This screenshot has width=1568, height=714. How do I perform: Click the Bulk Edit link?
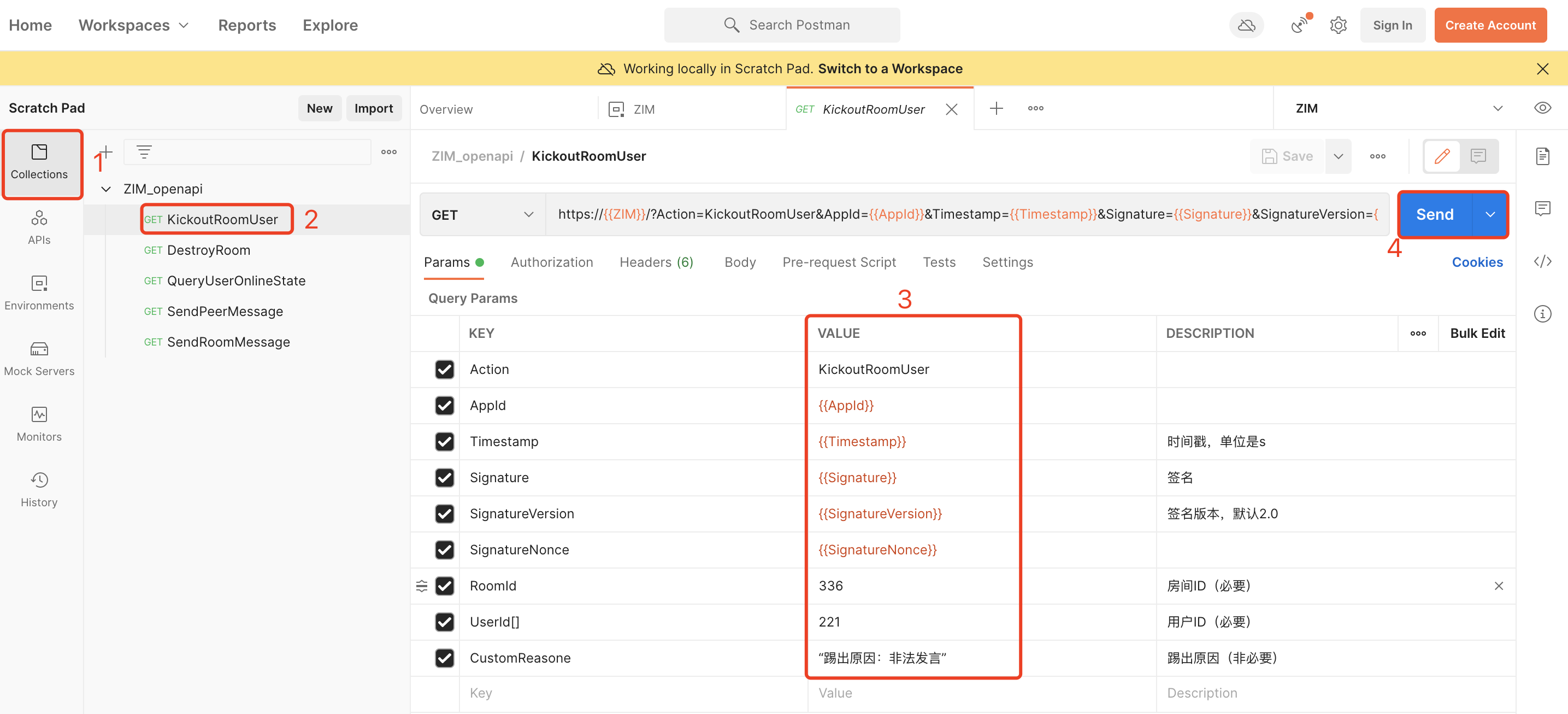1477,333
